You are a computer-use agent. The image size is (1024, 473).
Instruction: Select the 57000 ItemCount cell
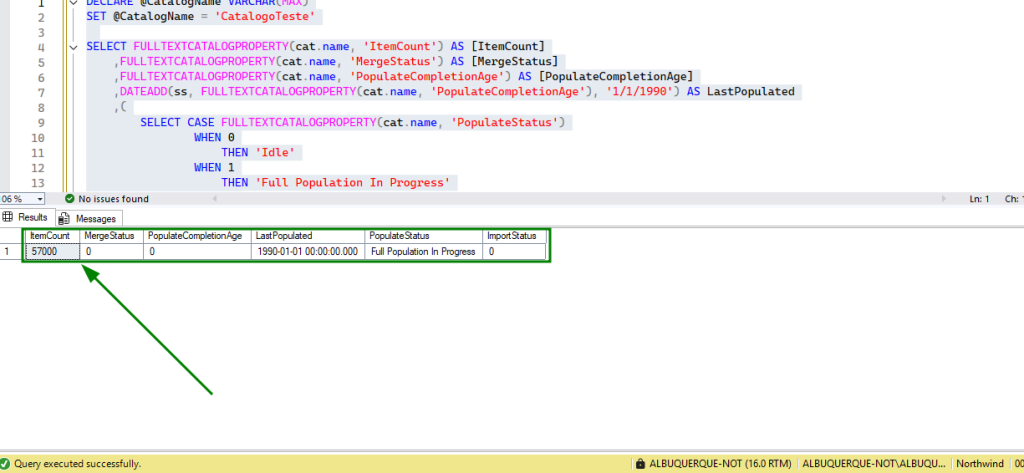pyautogui.click(x=51, y=252)
